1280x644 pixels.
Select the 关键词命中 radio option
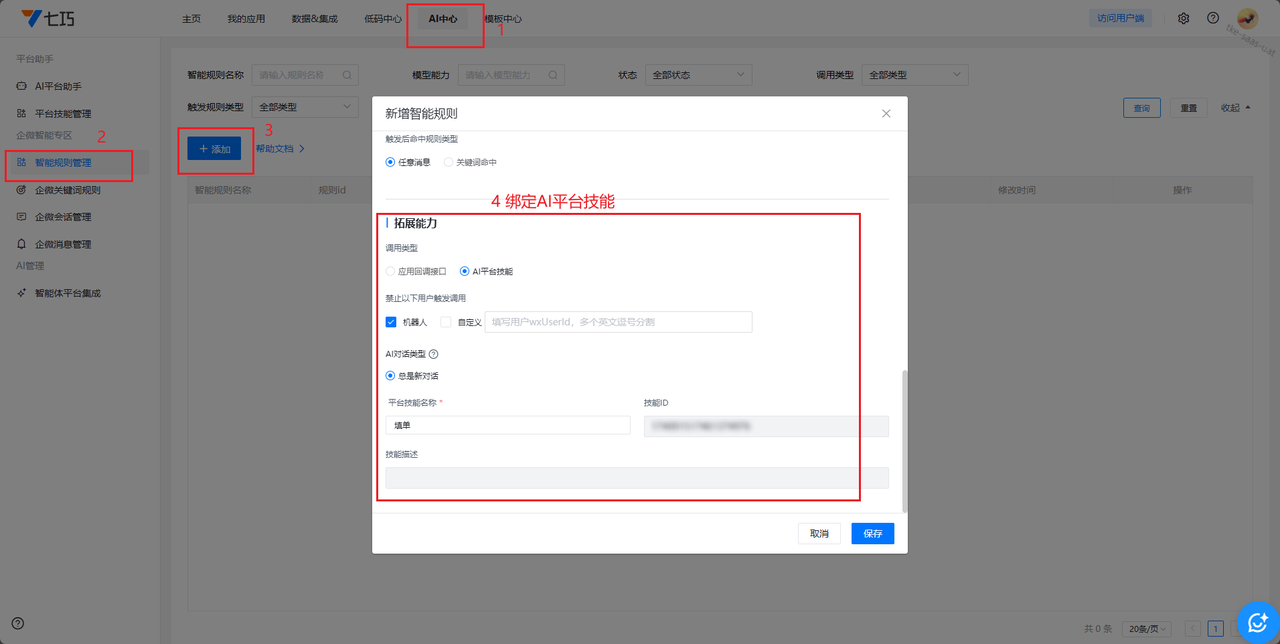coord(448,162)
